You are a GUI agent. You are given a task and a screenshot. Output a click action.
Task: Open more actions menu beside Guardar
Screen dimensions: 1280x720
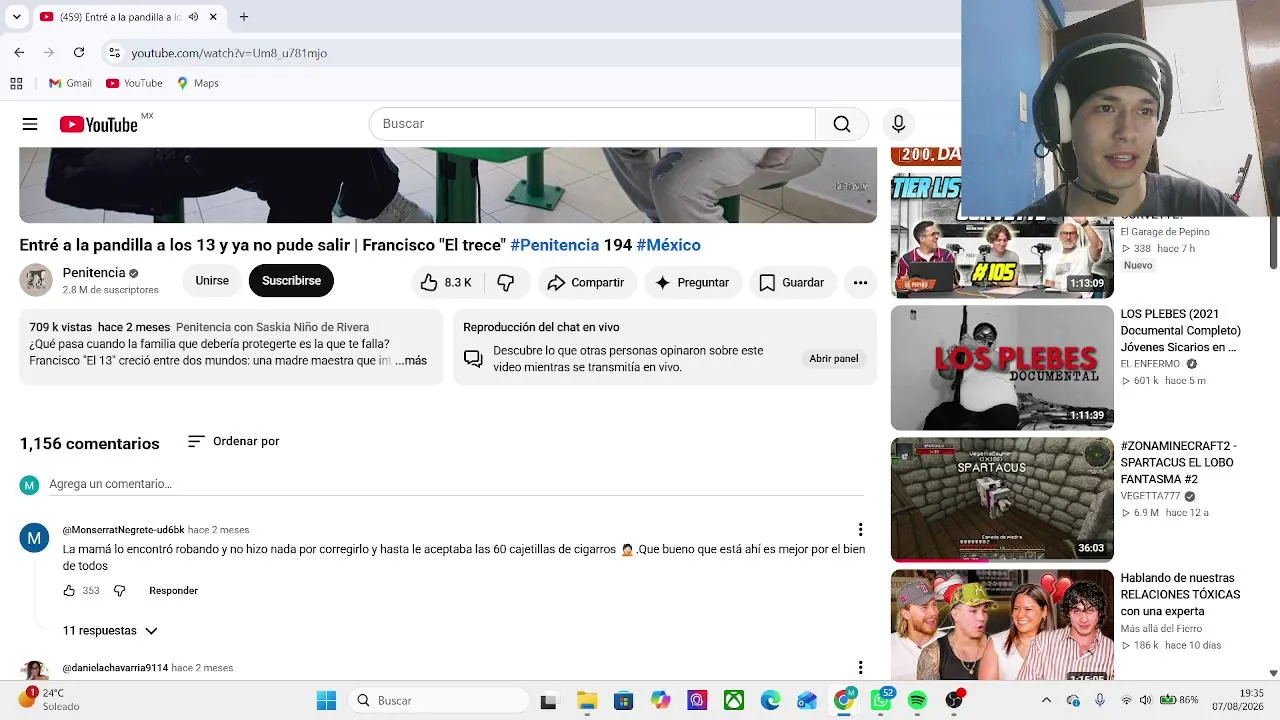point(860,283)
